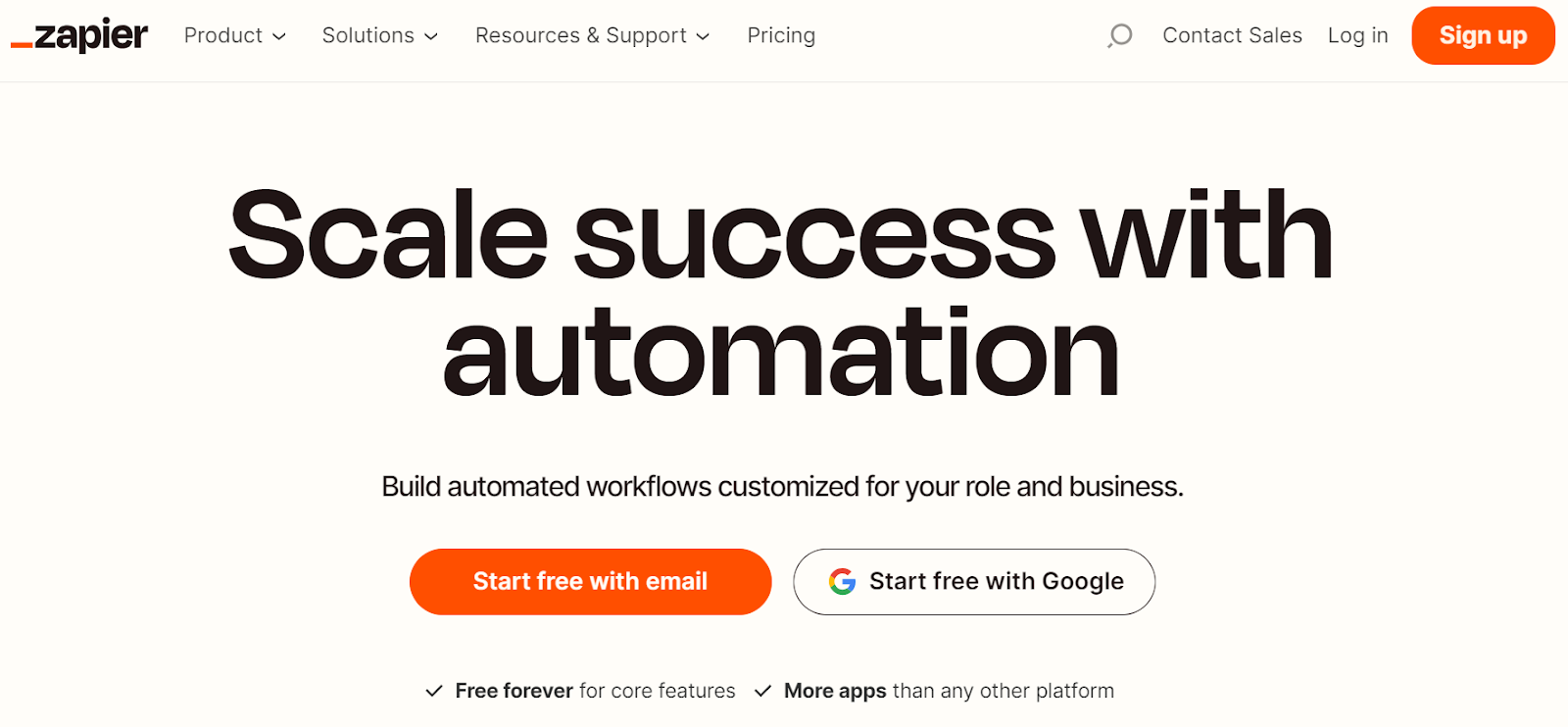Open the Resources & Support menu text
Viewport: 1568px width, 727px height.
pos(581,35)
